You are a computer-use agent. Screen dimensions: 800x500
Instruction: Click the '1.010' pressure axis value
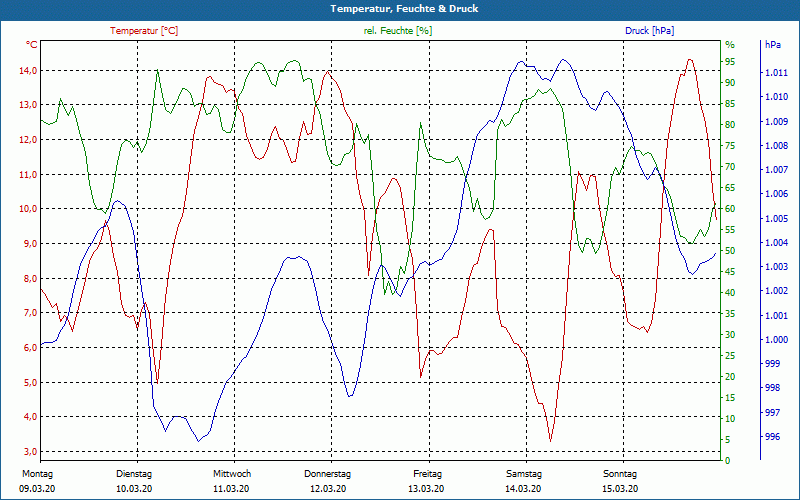(776, 97)
